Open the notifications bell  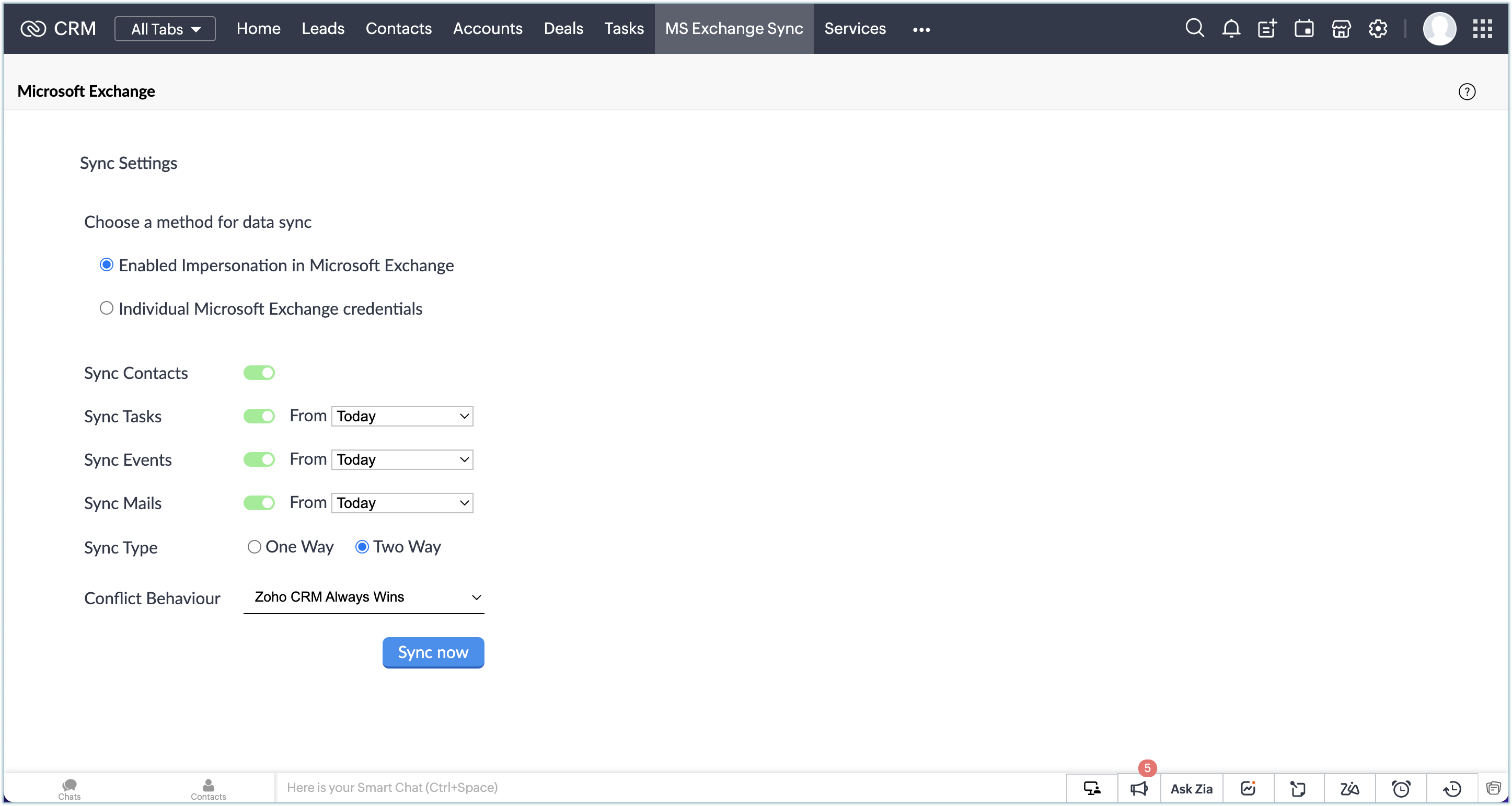pos(1231,28)
